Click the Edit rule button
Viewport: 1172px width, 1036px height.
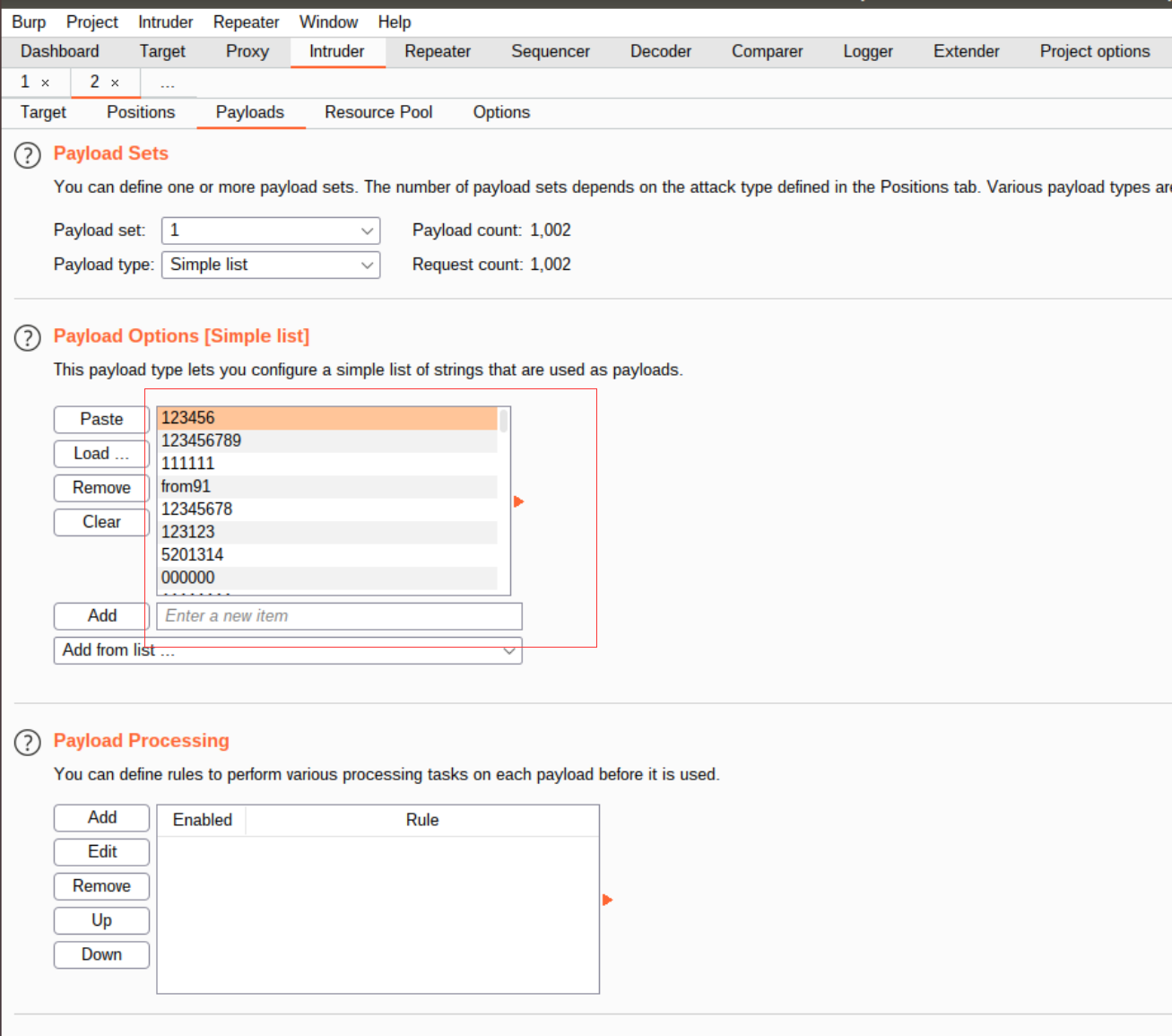pyautogui.click(x=101, y=852)
